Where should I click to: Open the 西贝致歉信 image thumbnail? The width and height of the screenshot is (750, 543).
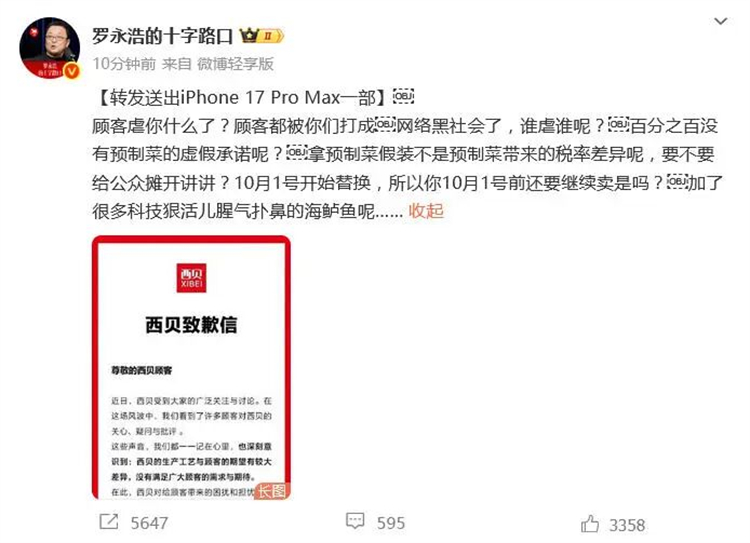pyautogui.click(x=191, y=367)
